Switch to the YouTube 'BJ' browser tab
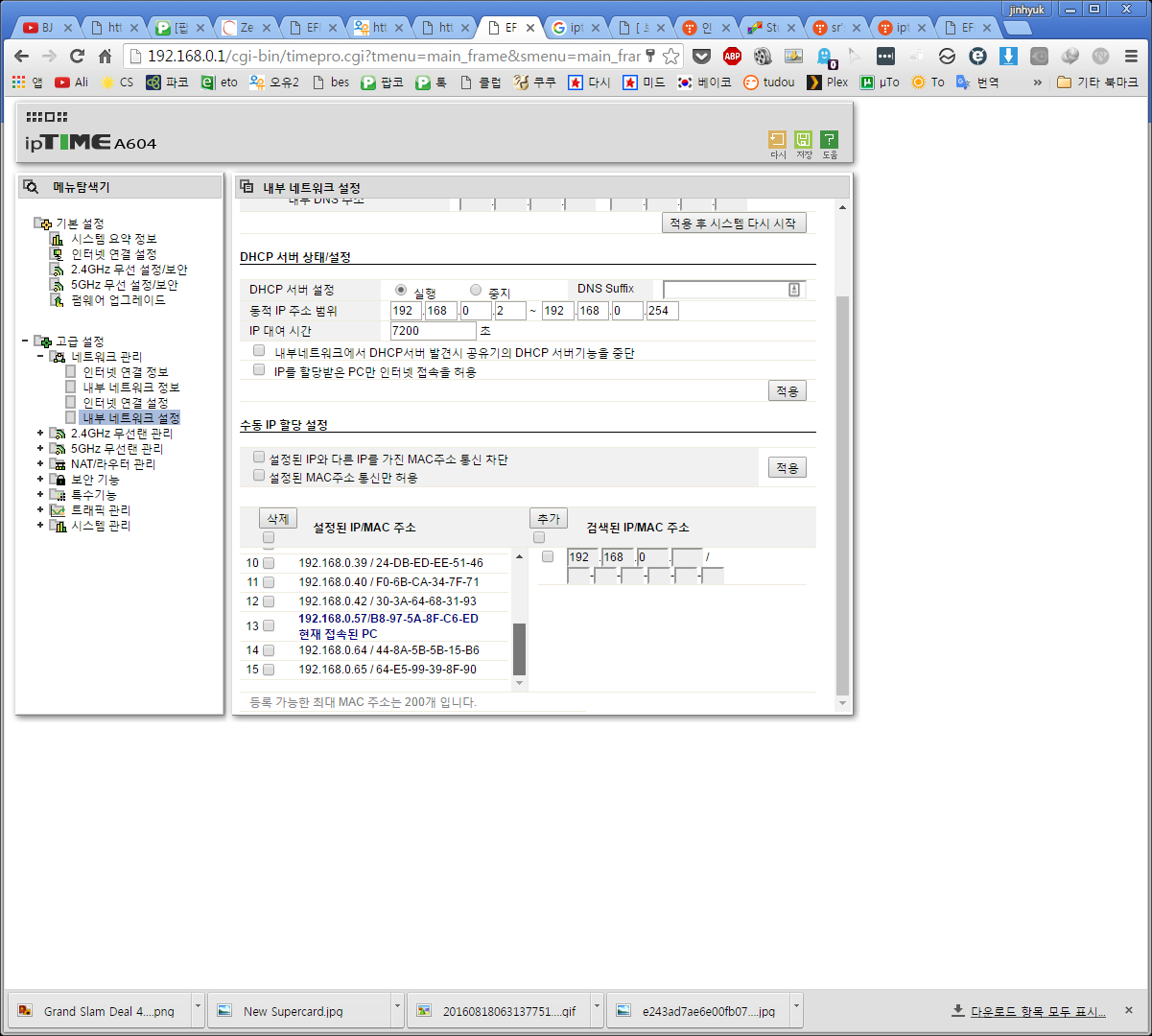The width and height of the screenshot is (1152, 1036). tap(48, 28)
